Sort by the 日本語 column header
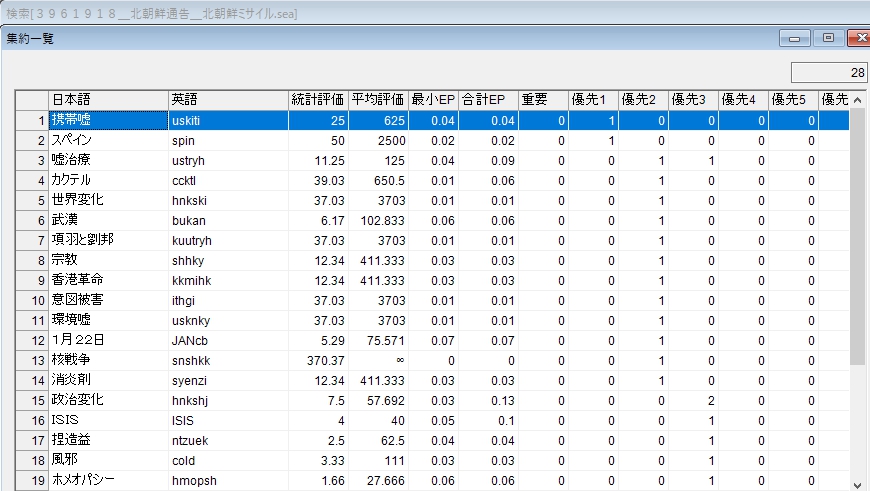870x491 pixels. point(108,100)
